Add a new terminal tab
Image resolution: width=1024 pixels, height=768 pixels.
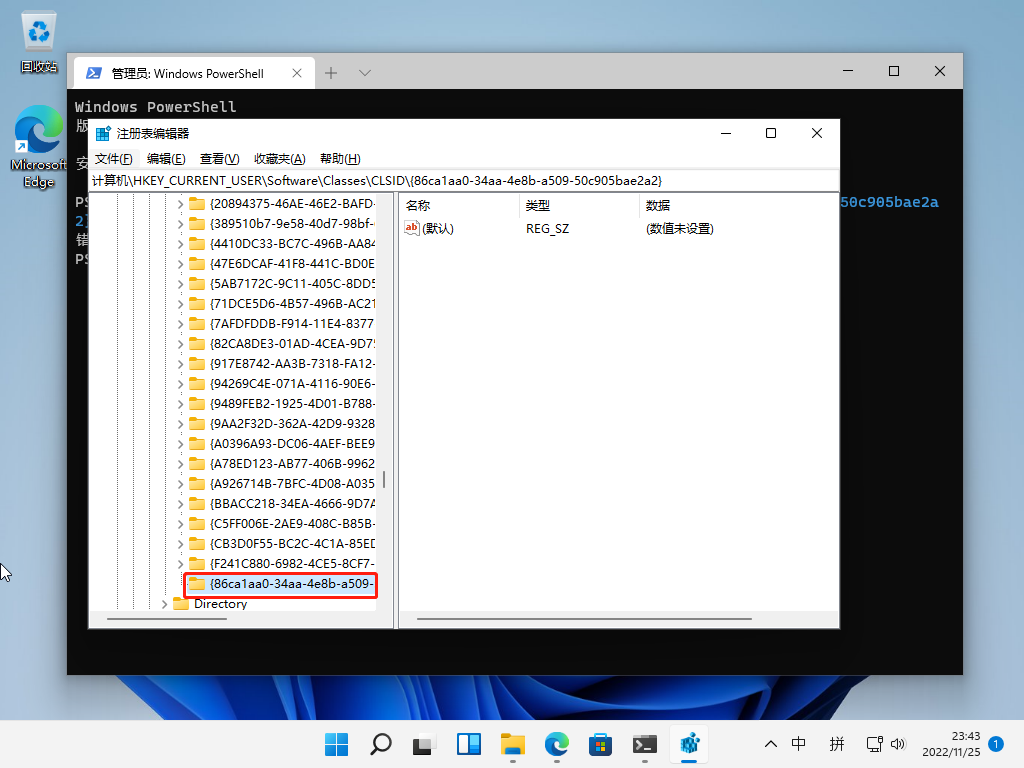tap(331, 73)
